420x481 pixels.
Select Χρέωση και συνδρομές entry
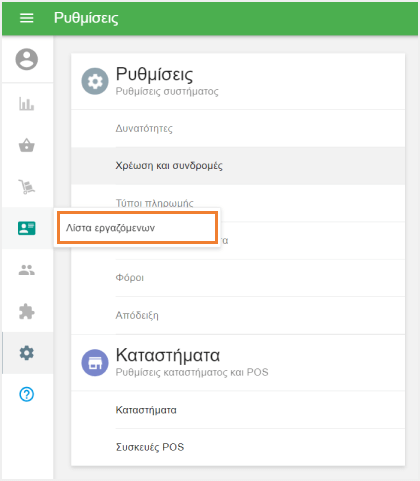238,166
